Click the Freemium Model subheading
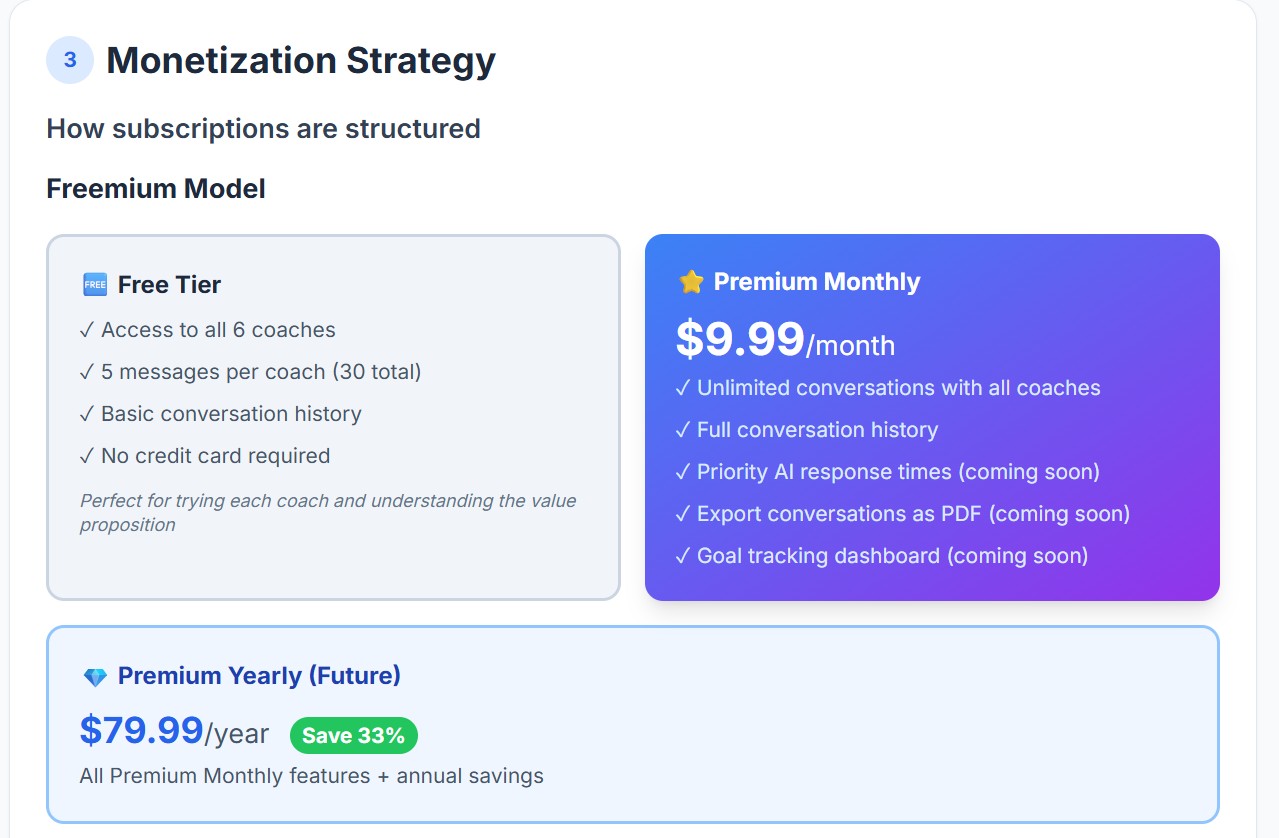 [156, 188]
